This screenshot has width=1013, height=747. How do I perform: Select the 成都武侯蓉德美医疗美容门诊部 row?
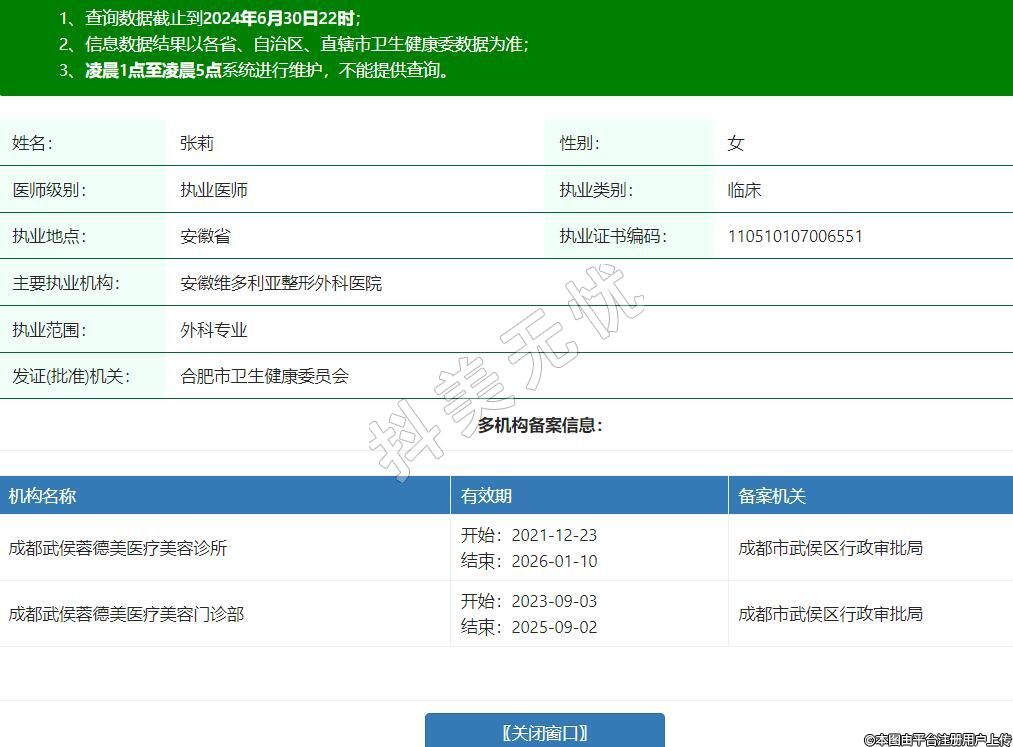(126, 614)
